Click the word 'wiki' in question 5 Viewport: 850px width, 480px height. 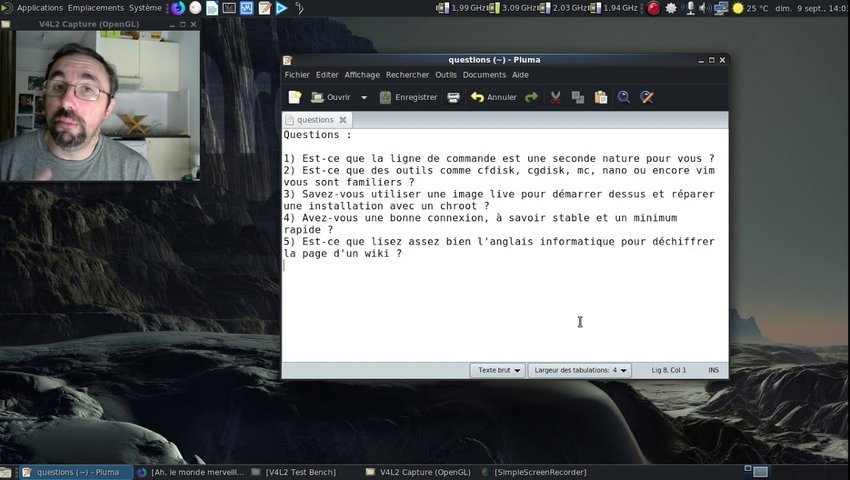click(376, 253)
